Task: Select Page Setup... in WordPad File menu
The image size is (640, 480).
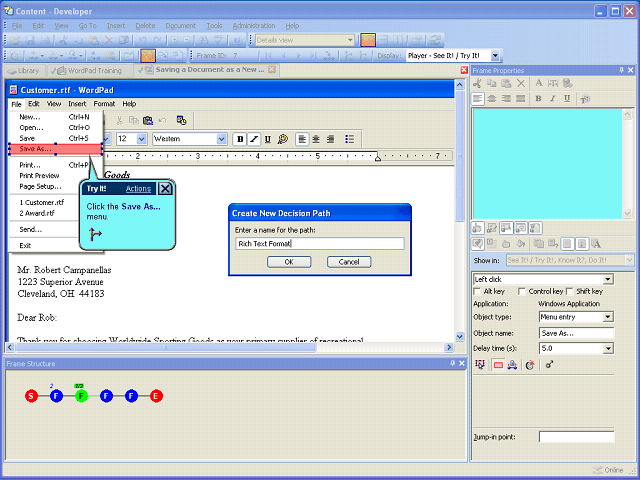Action: 40,187
